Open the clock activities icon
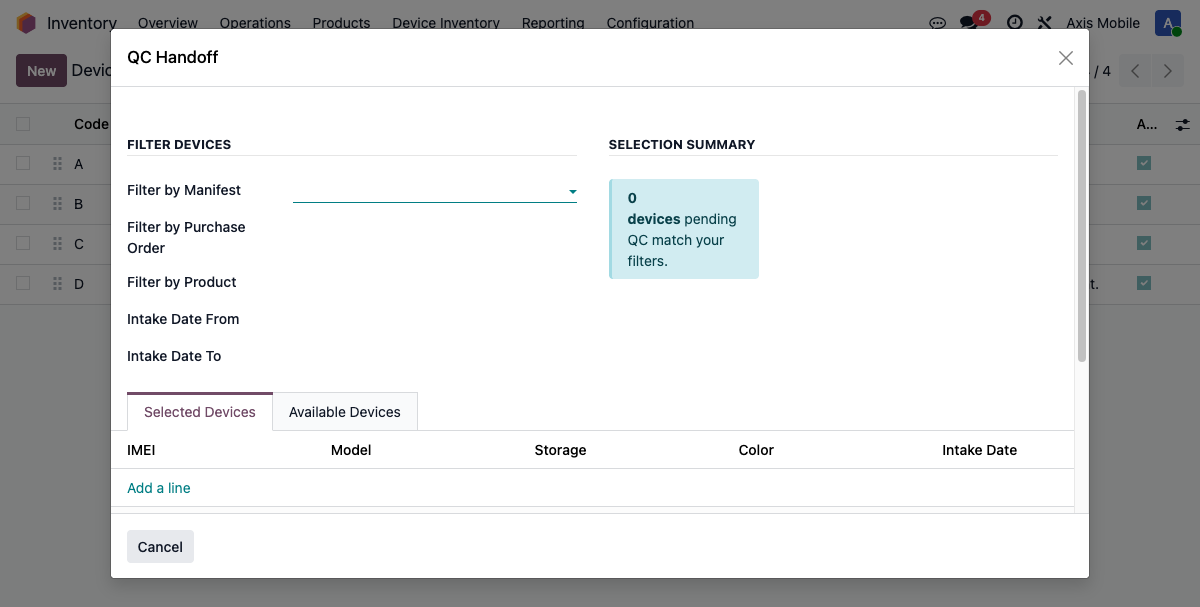The image size is (1200, 607). (1014, 23)
